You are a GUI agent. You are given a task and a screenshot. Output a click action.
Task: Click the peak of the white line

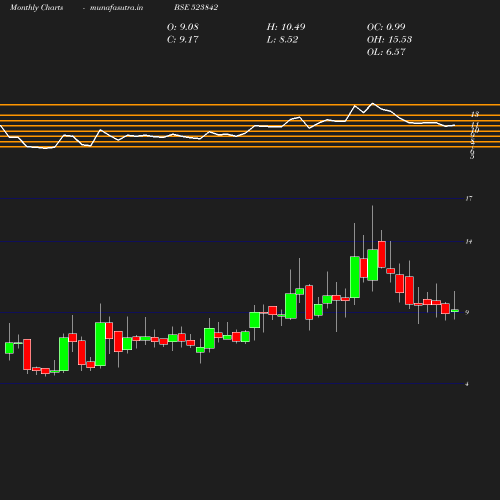372,103
